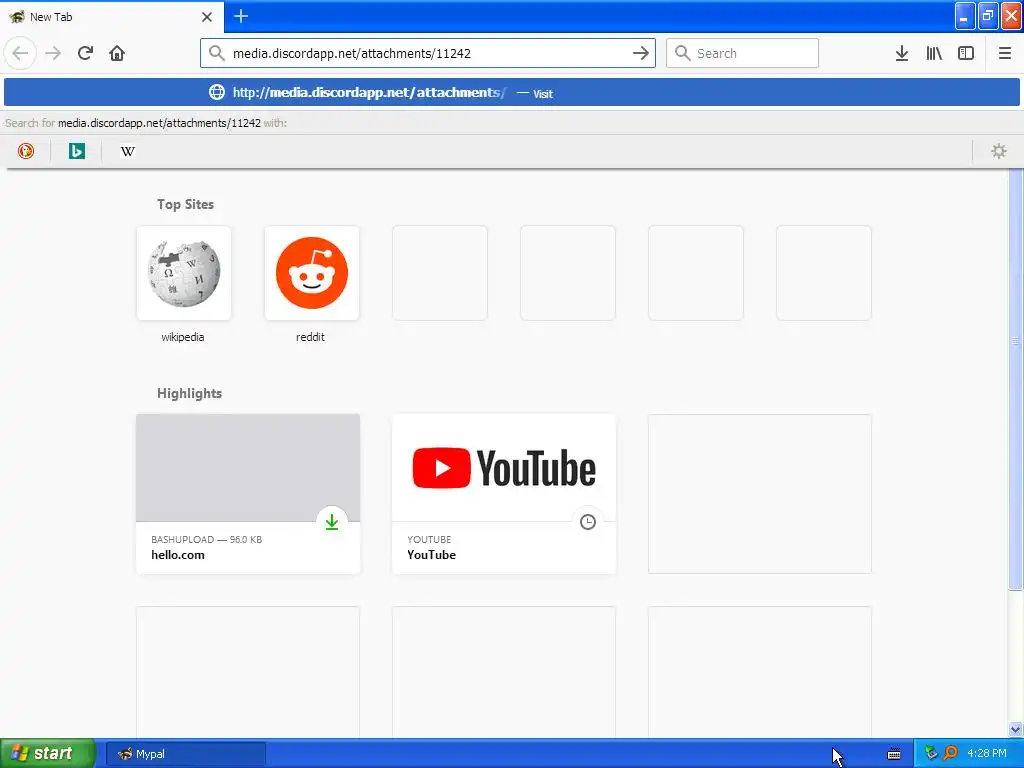1024x768 pixels.
Task: Click the Mypal taskbar button
Action: click(x=185, y=754)
